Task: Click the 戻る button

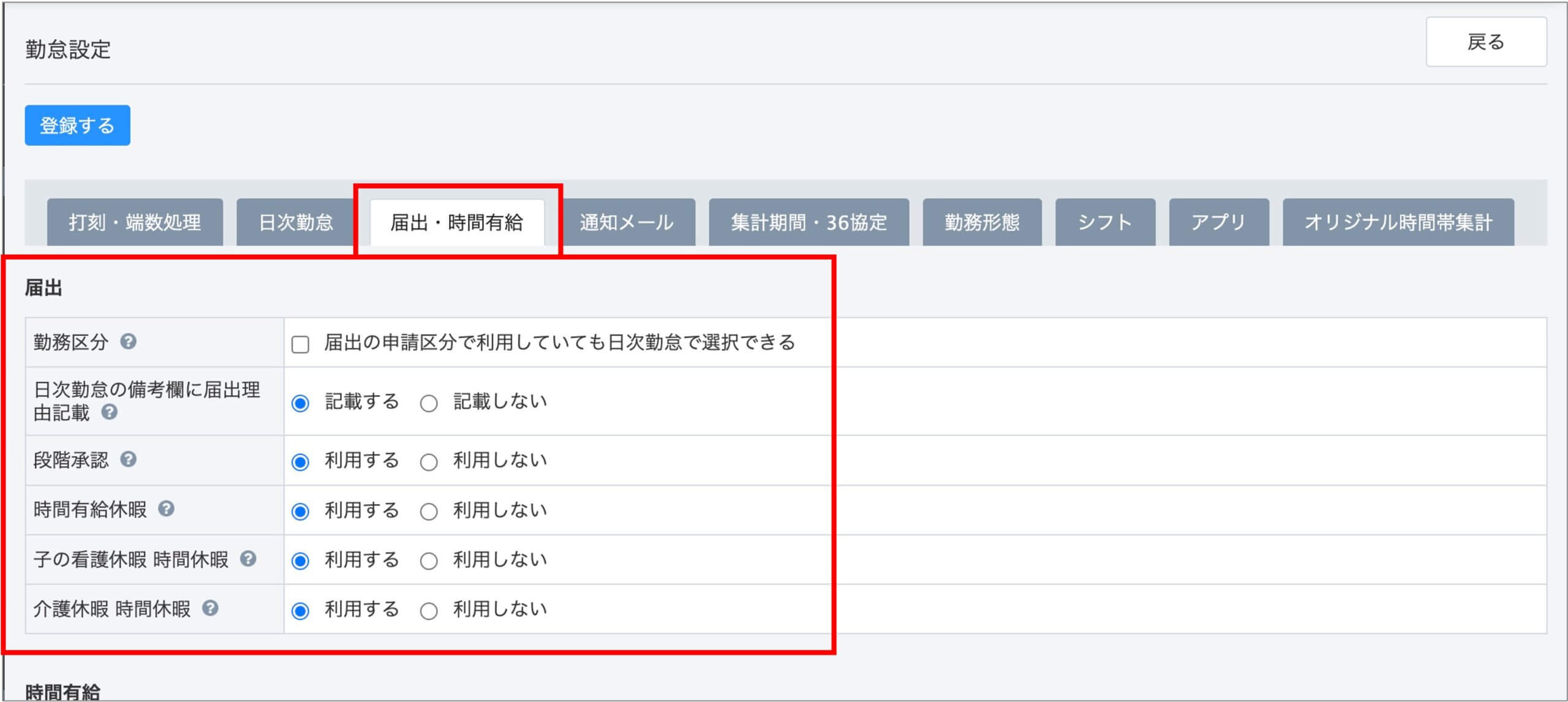Action: [1485, 42]
